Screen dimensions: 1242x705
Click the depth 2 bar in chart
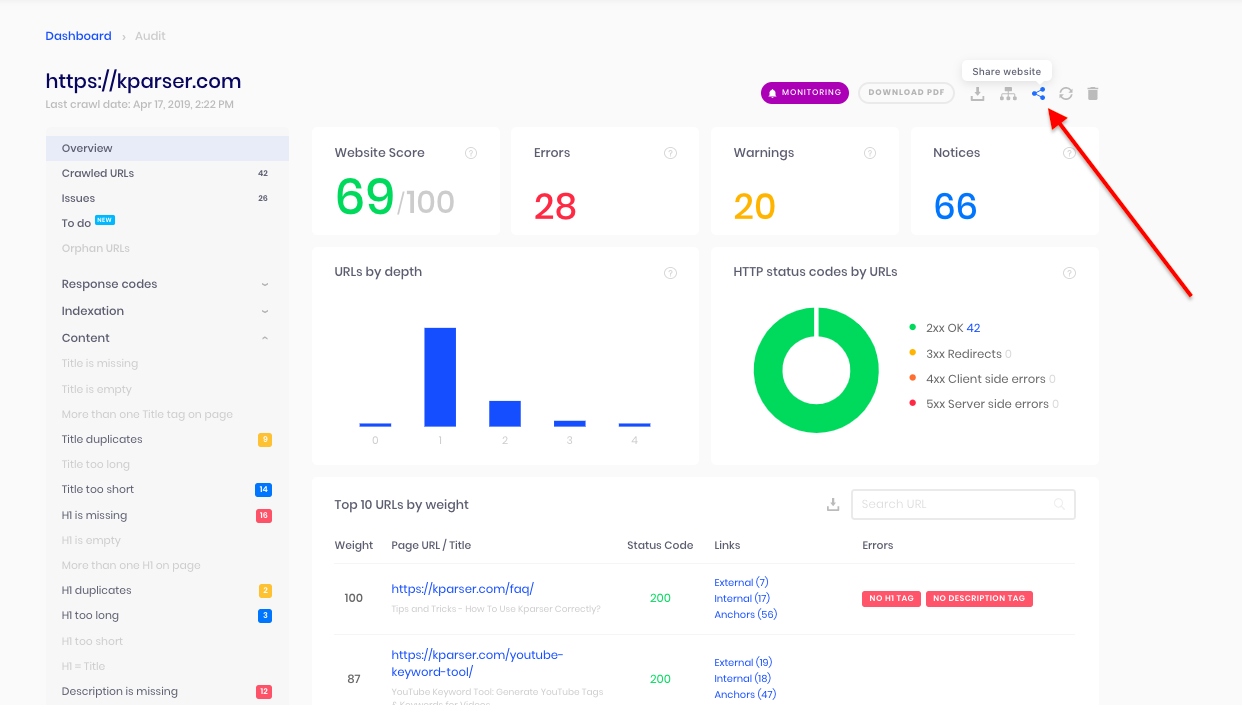coord(505,414)
